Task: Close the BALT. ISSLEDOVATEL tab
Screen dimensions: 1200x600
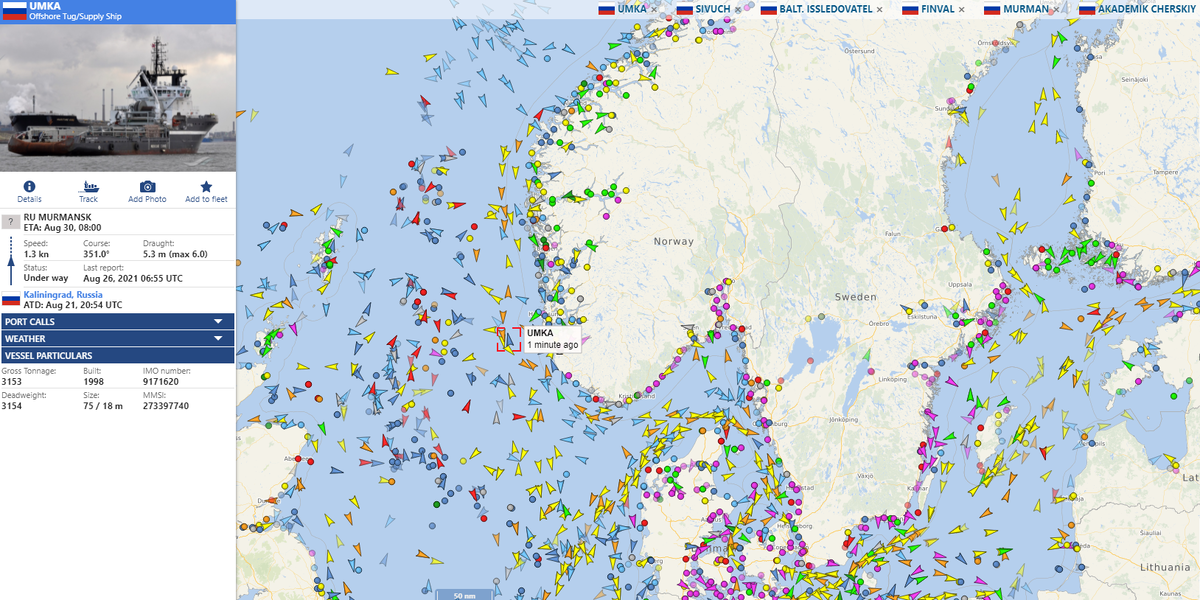Action: (x=879, y=9)
